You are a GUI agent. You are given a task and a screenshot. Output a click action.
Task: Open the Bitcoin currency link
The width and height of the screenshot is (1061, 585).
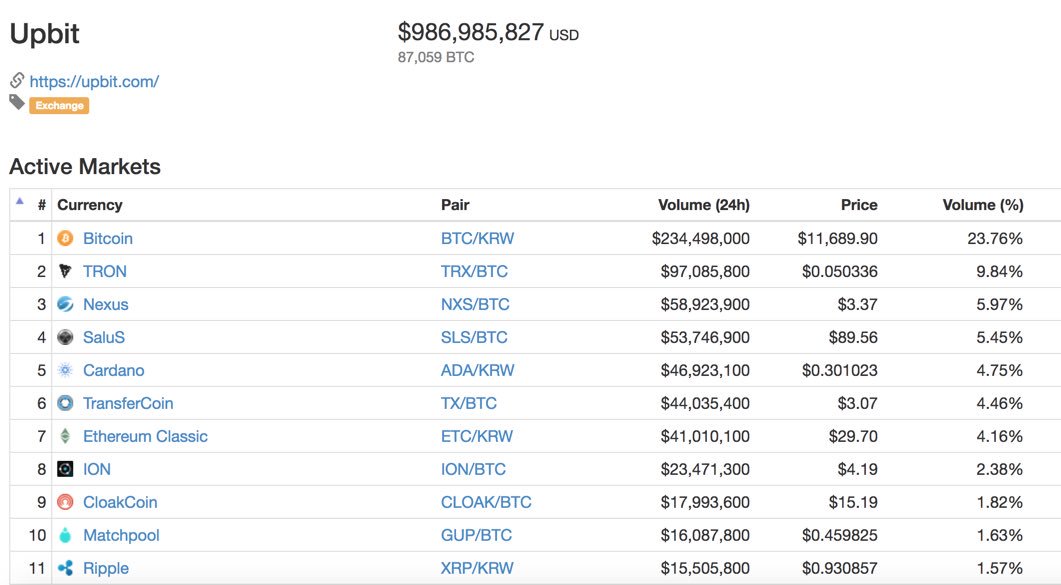point(108,238)
